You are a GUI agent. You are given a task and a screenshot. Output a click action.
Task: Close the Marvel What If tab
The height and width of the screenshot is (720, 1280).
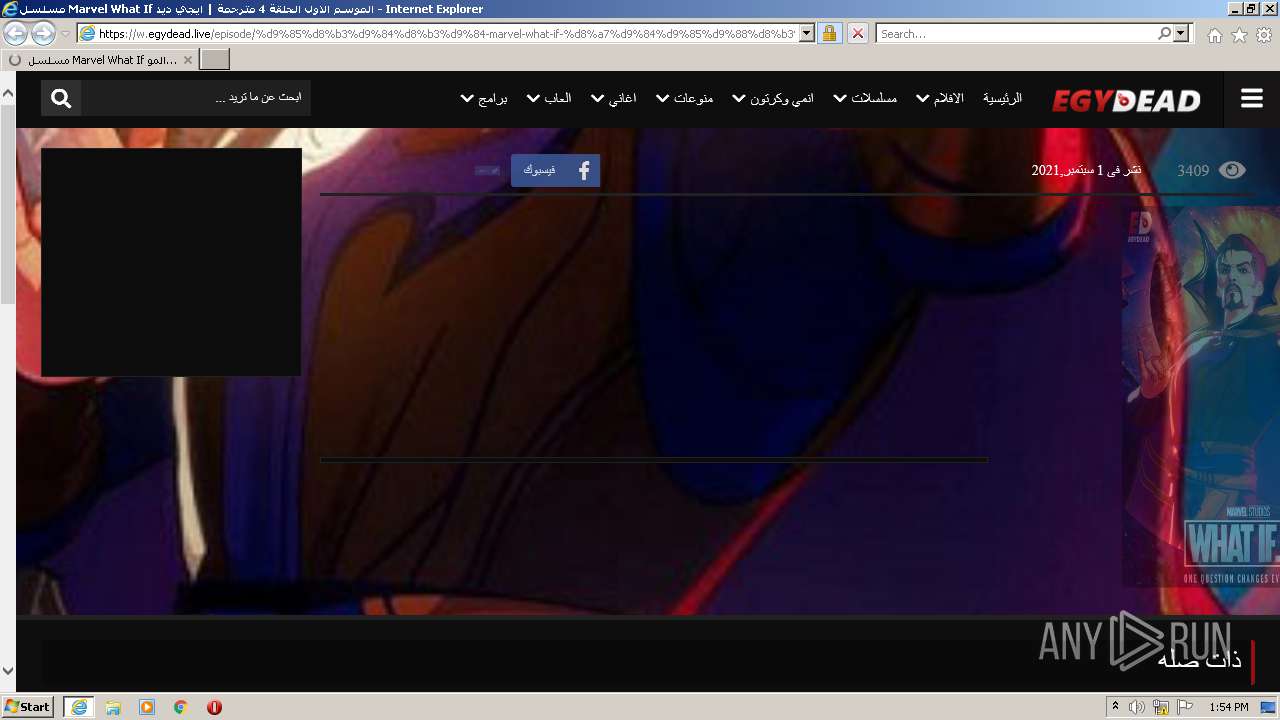point(187,60)
